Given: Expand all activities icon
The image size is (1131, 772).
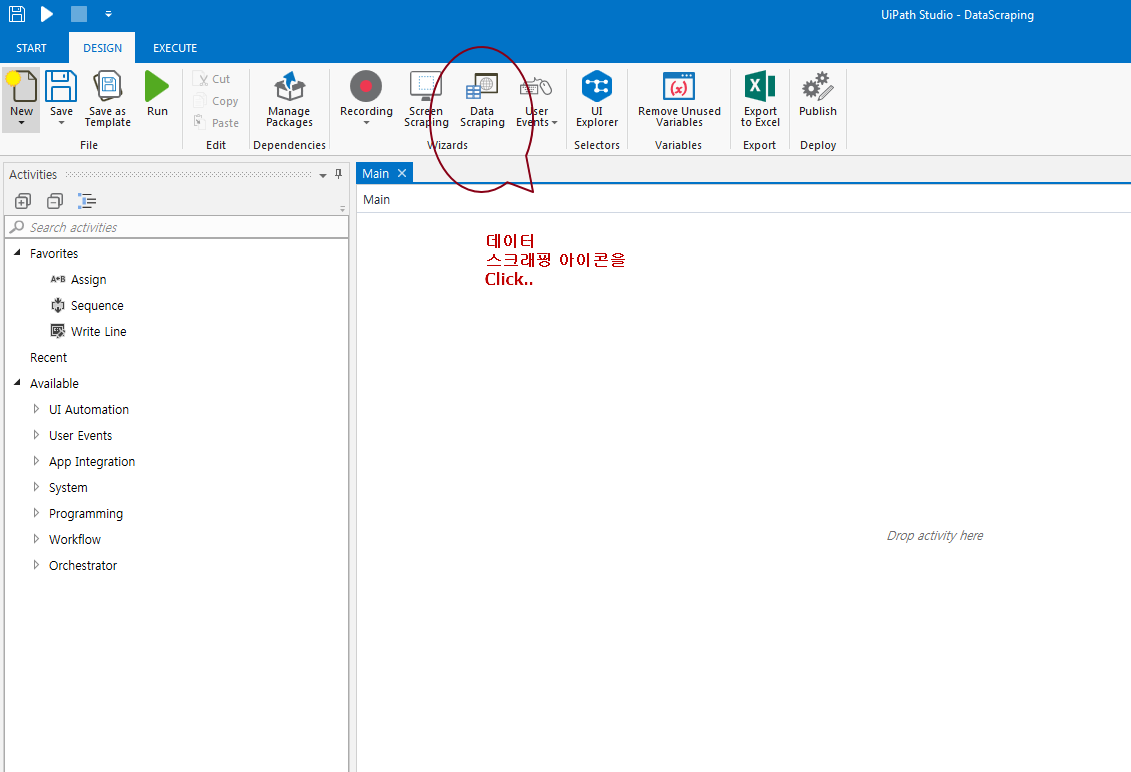Looking at the screenshot, I should pyautogui.click(x=23, y=201).
